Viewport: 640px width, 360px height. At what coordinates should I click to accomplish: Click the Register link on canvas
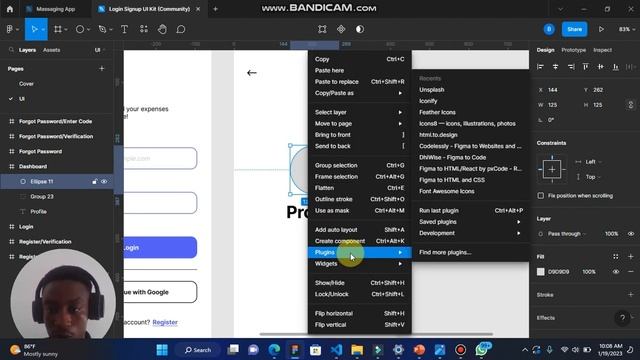(x=165, y=322)
